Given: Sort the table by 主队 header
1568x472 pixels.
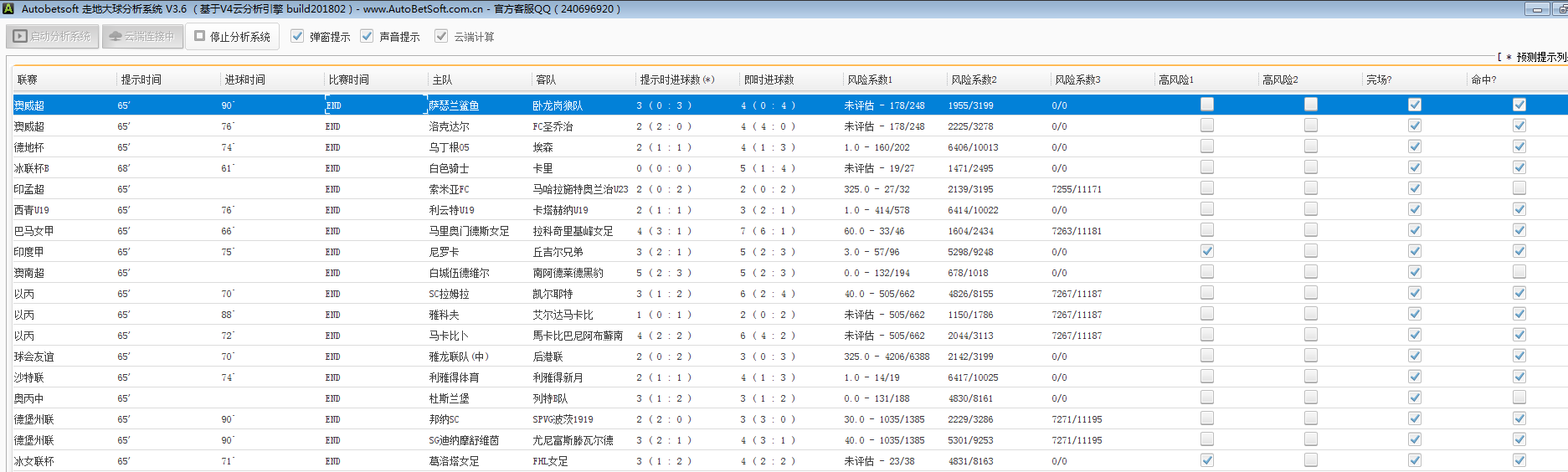Looking at the screenshot, I should point(442,80).
